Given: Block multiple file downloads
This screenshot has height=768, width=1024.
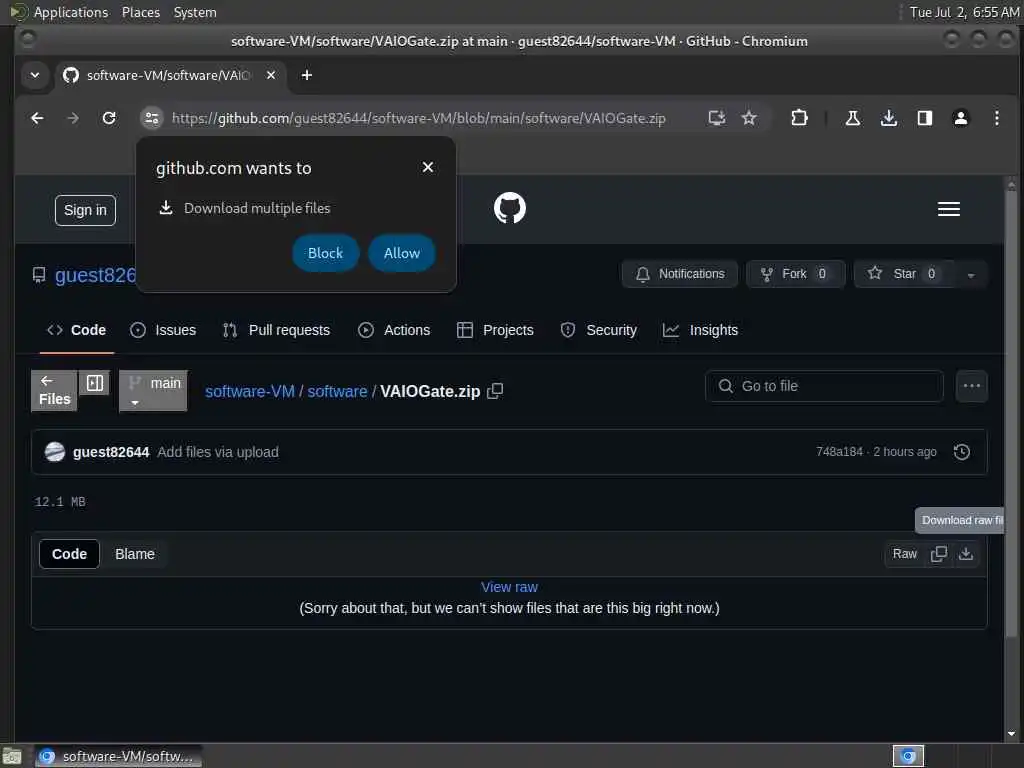Looking at the screenshot, I should tap(325, 253).
